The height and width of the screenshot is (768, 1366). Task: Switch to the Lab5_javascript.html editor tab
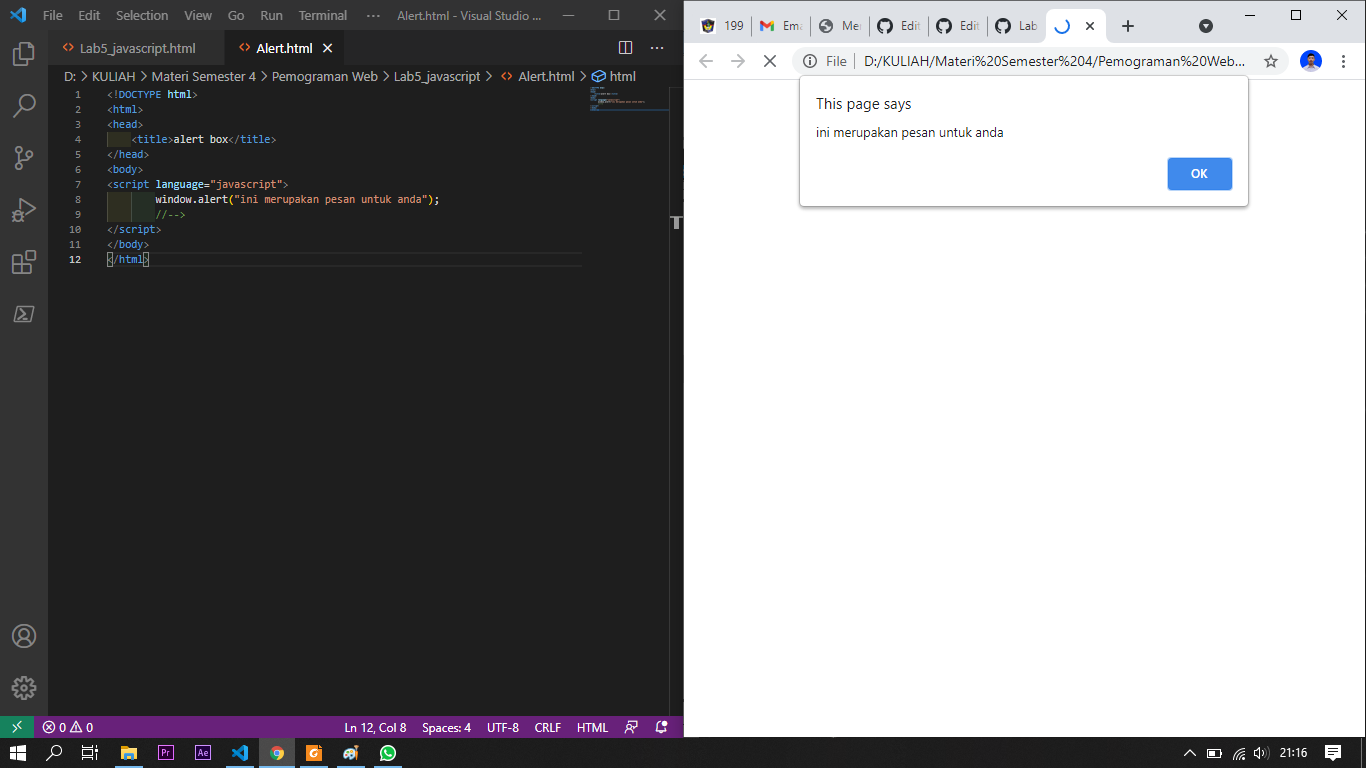[x=137, y=48]
